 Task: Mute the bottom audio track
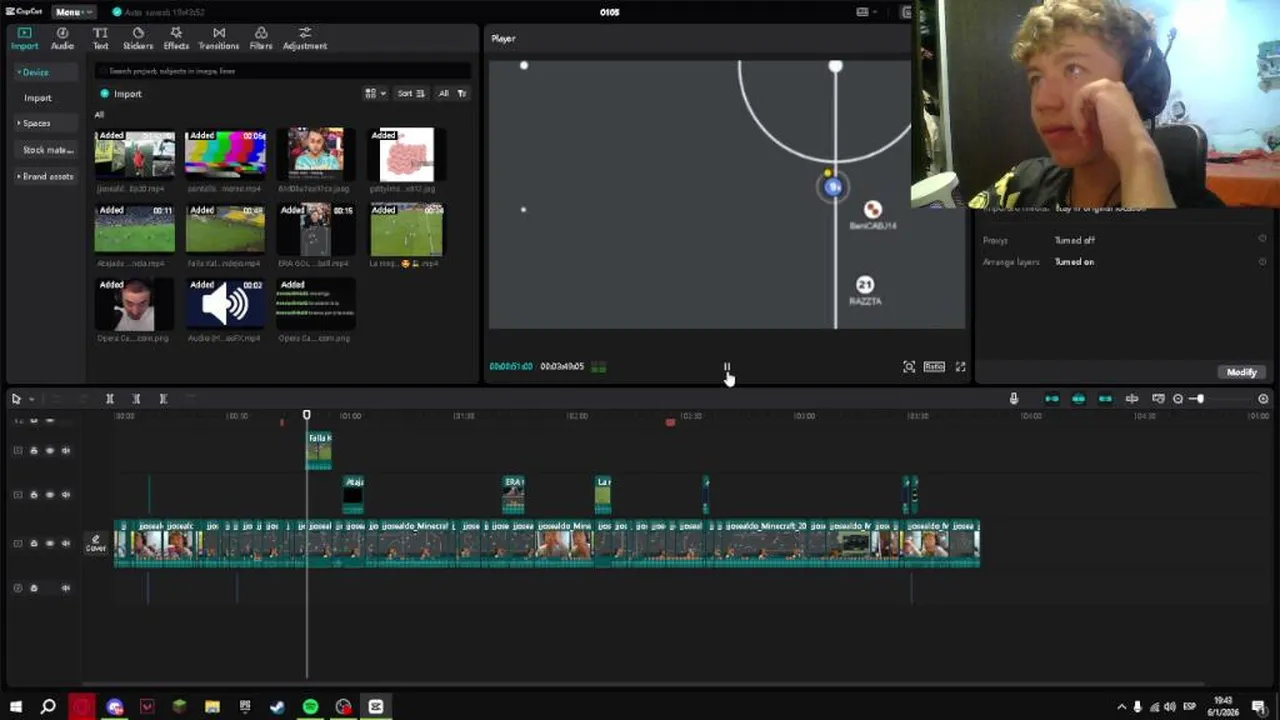[66, 588]
